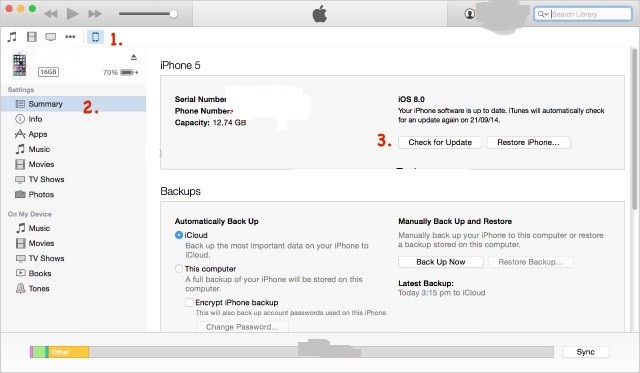Click the Change Password... button

(x=242, y=327)
